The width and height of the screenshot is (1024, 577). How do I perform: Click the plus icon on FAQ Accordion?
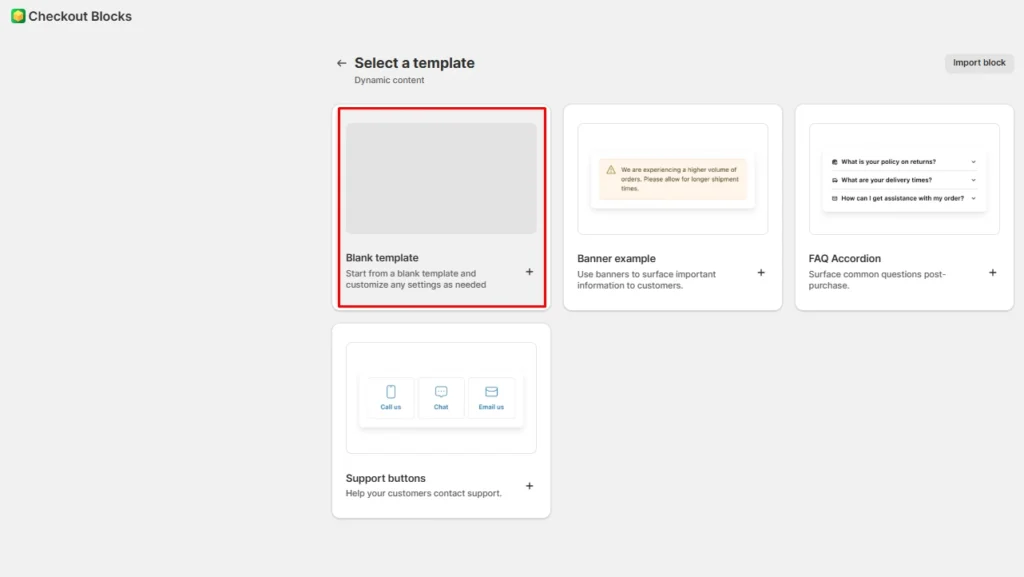tap(993, 272)
